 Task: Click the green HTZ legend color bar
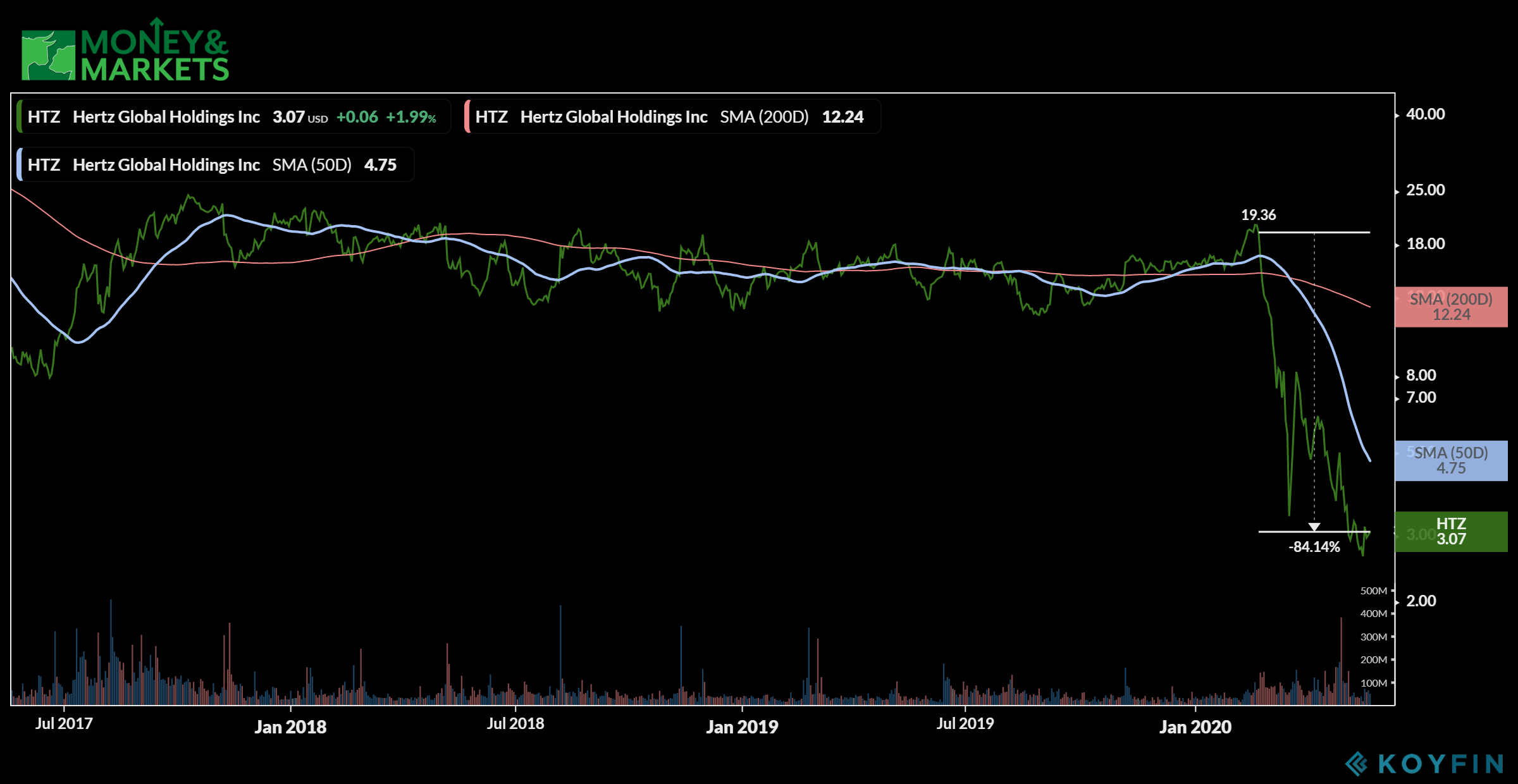[20, 117]
